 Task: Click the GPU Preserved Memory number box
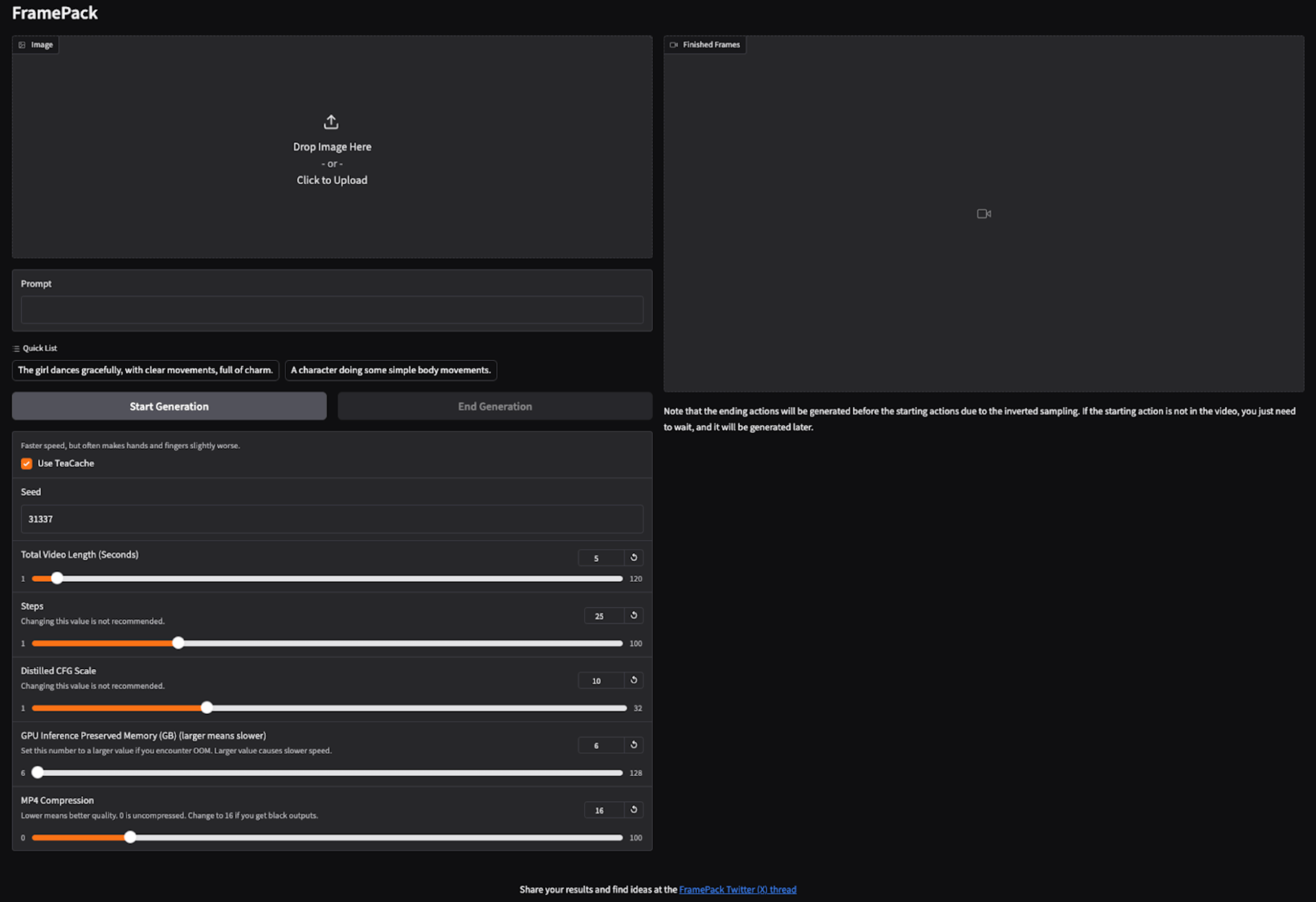point(601,746)
